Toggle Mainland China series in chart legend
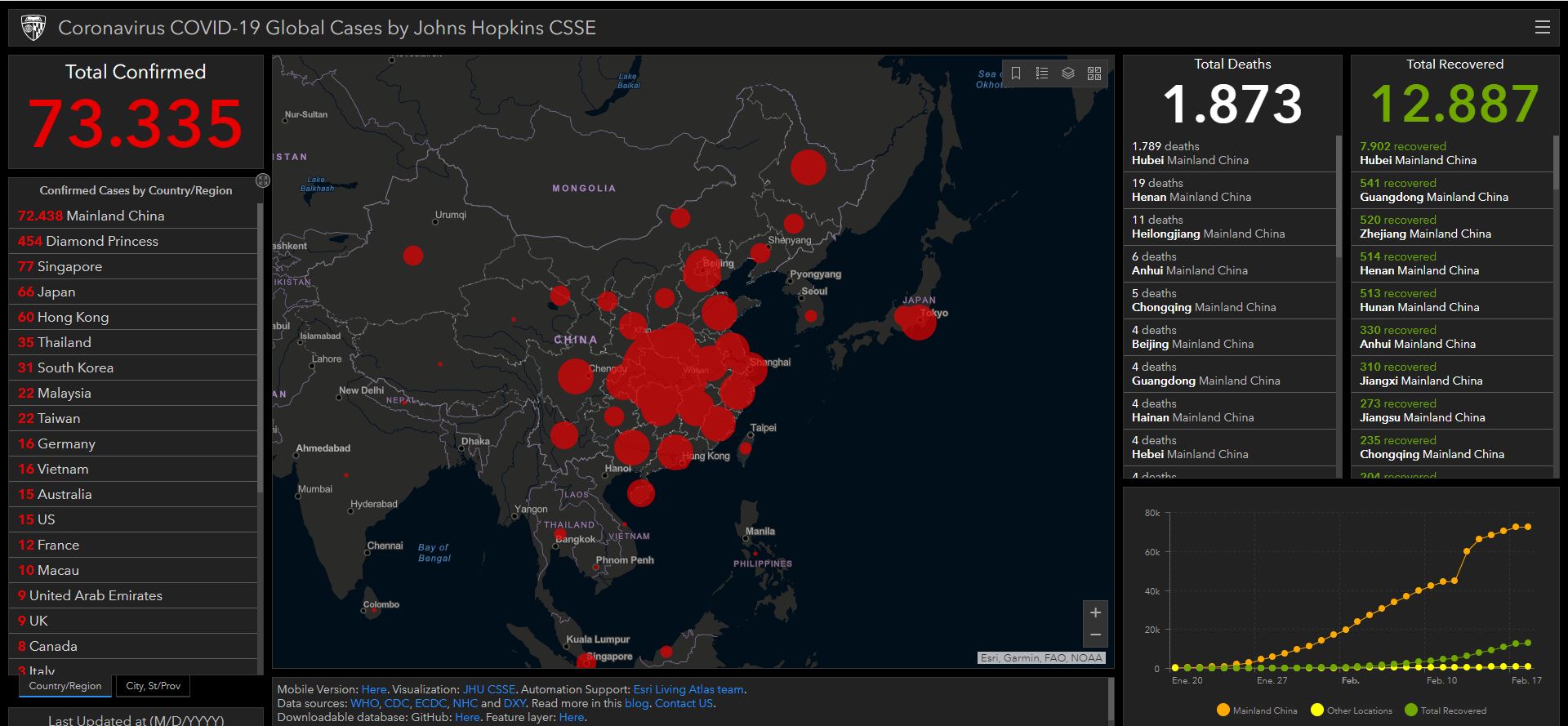The image size is (1568, 726). click(1256, 710)
